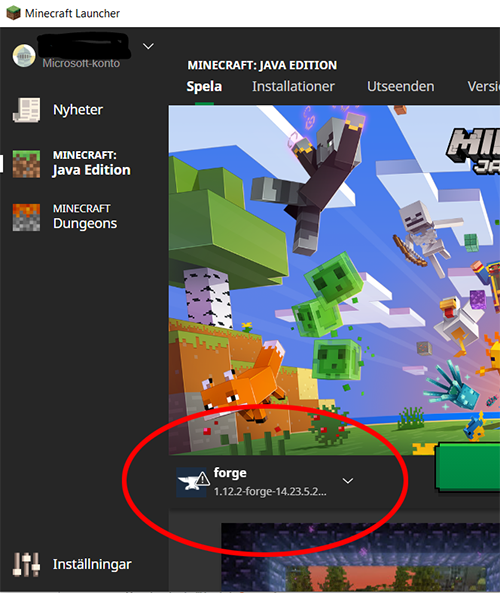The width and height of the screenshot is (500, 593).
Task: Open the news thumbnail below the installation selector
Action: pos(360,557)
